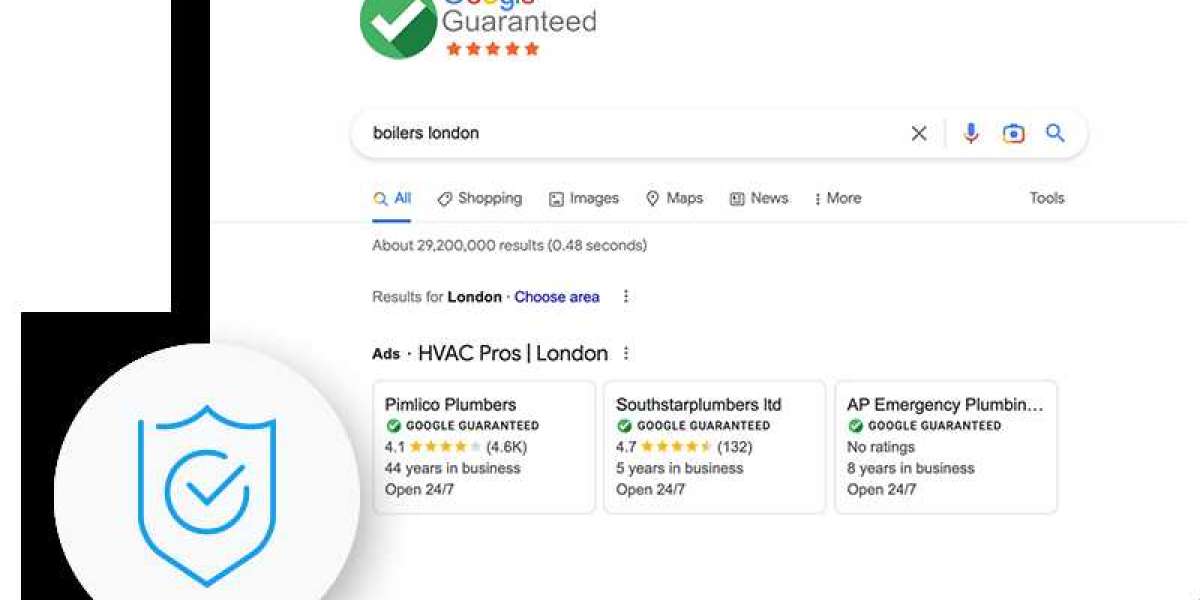This screenshot has width=1200, height=600.
Task: Open image search with the camera lens icon
Action: pyautogui.click(x=1013, y=133)
